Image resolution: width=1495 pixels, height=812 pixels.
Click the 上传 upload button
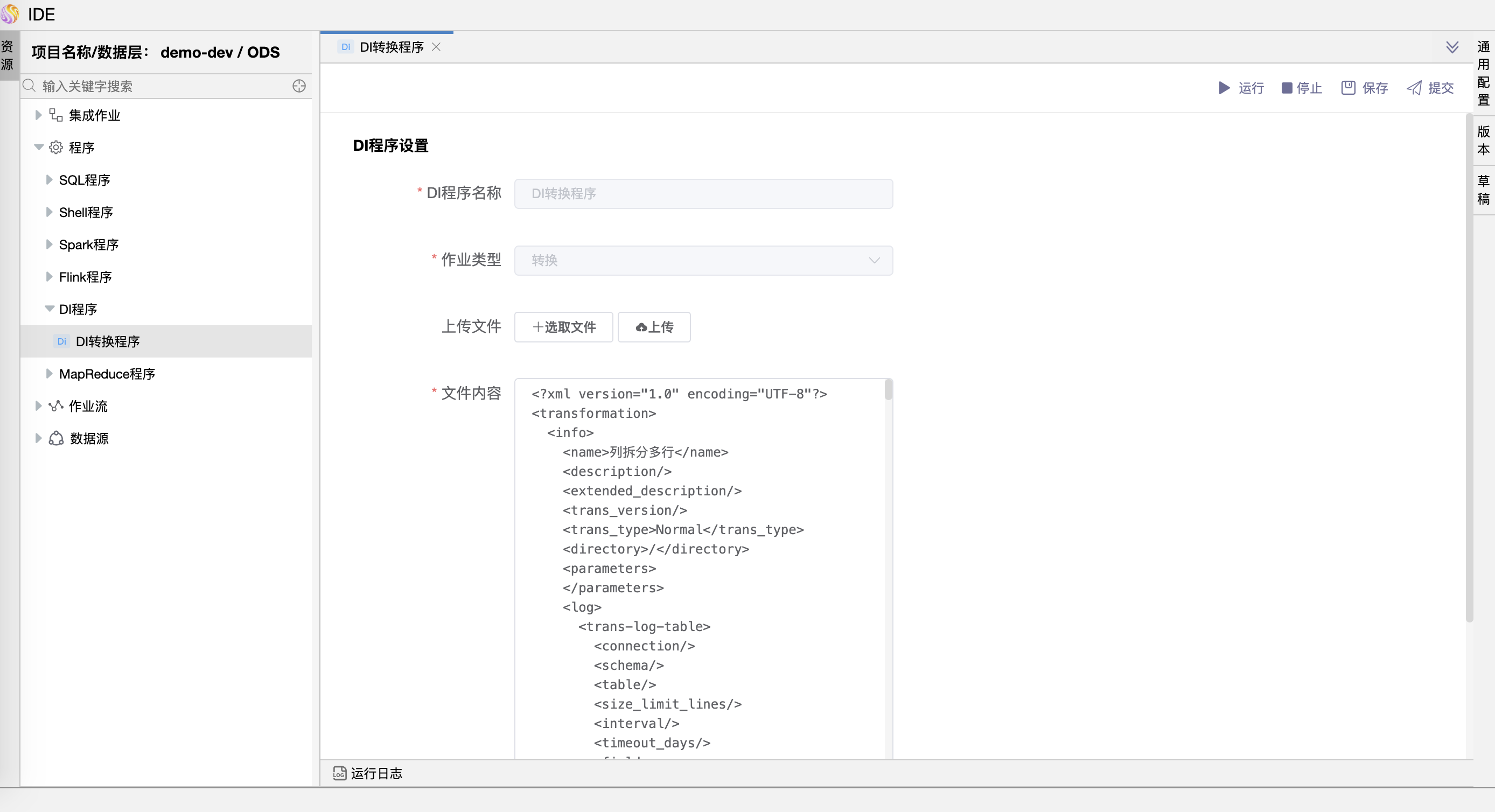click(654, 327)
